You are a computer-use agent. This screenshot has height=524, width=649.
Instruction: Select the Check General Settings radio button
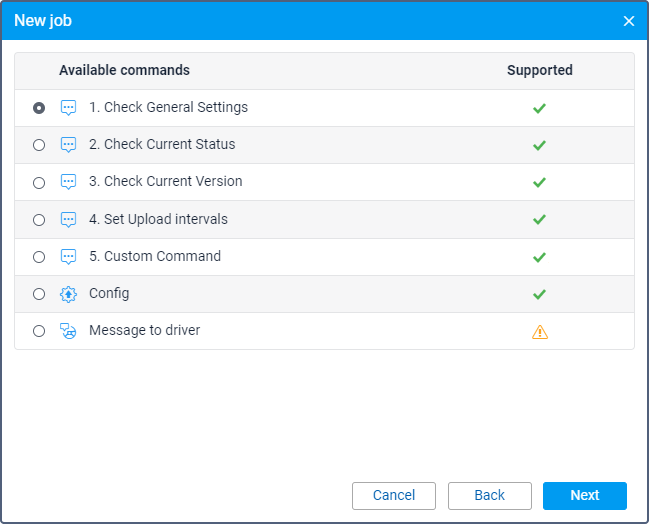(x=39, y=108)
